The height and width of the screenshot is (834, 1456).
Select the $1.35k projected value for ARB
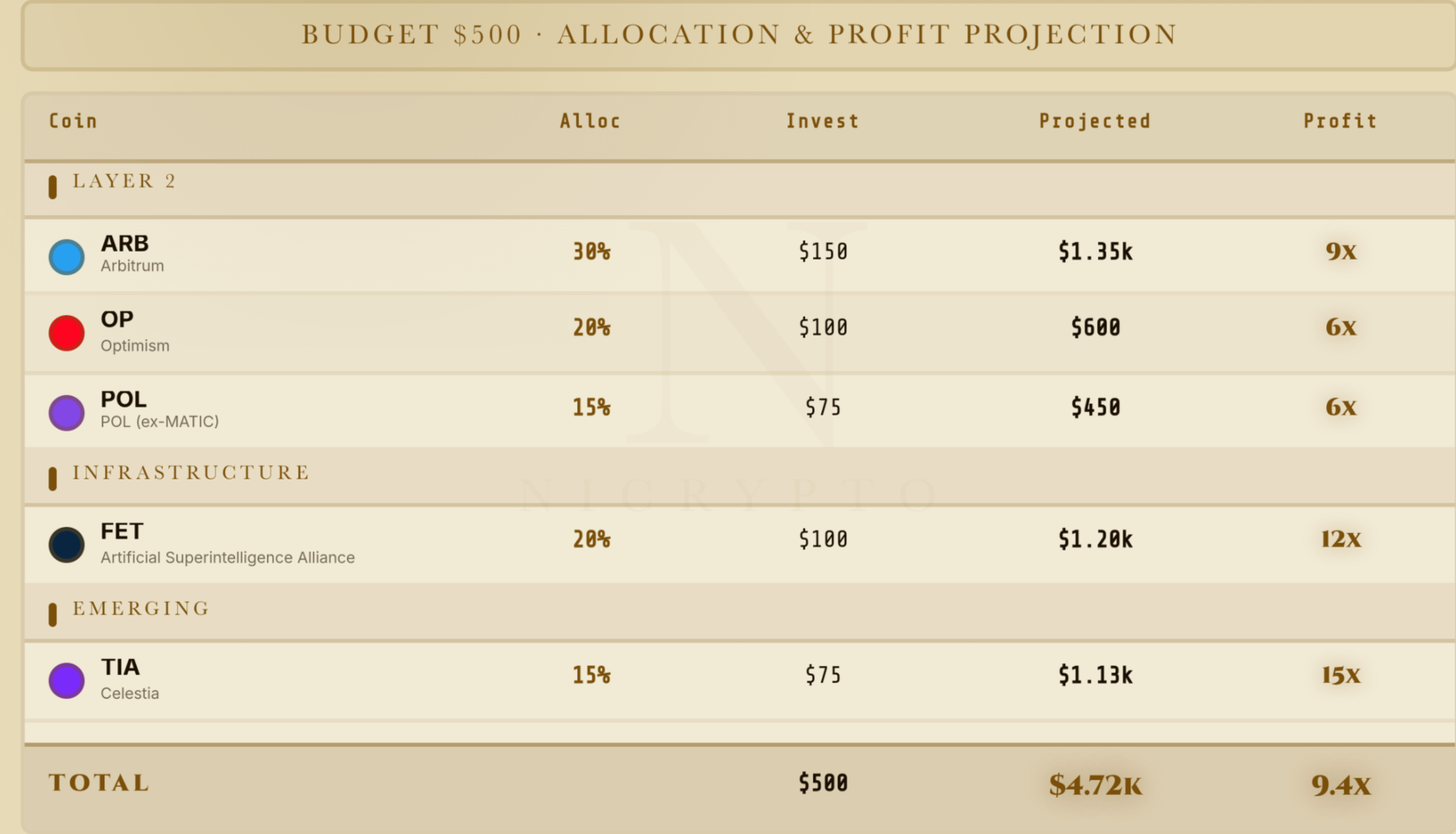tap(1095, 252)
